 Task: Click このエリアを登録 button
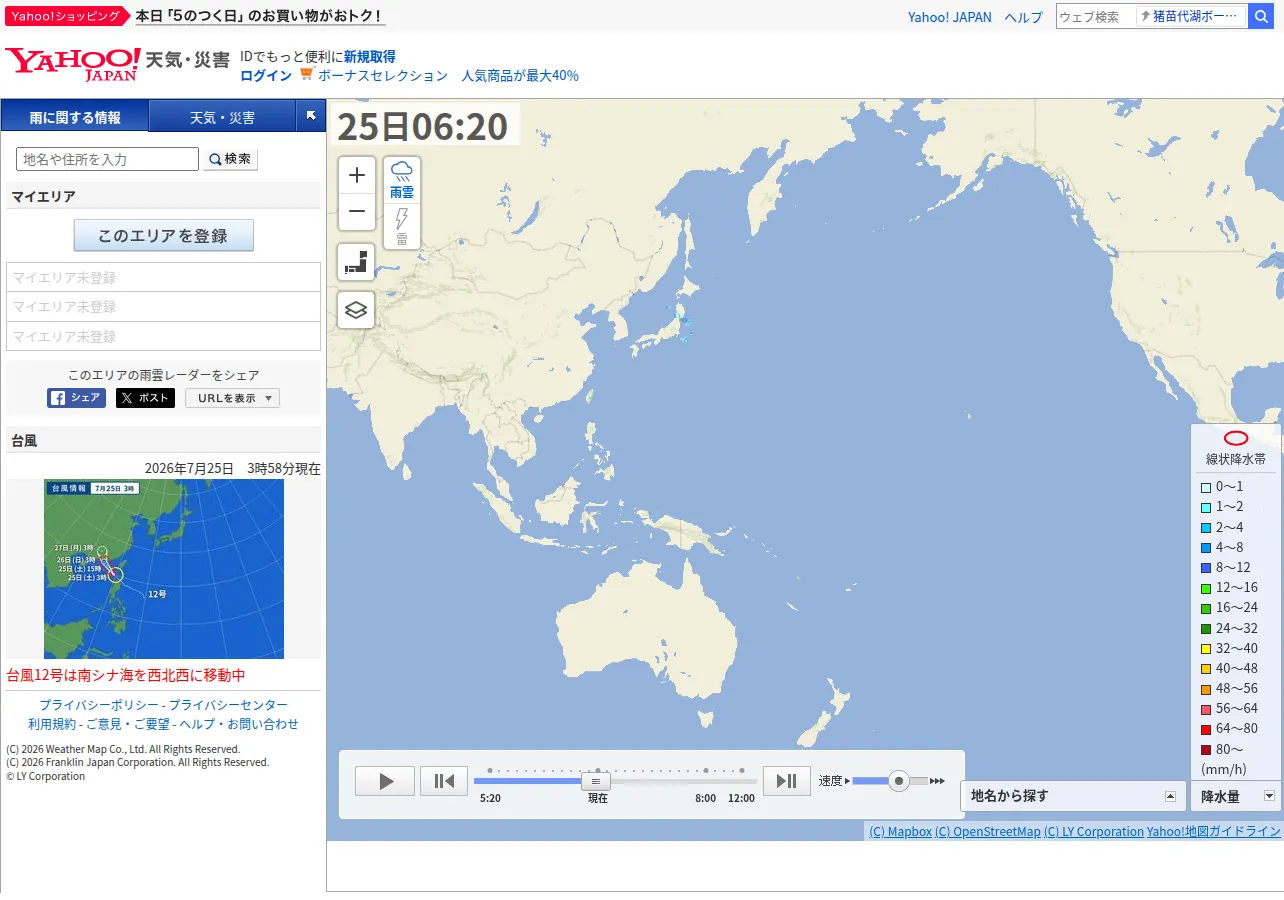click(163, 236)
